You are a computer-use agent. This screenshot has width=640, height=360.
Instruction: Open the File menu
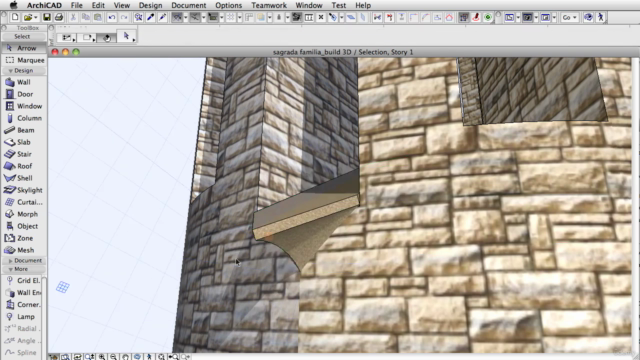[x=76, y=5]
